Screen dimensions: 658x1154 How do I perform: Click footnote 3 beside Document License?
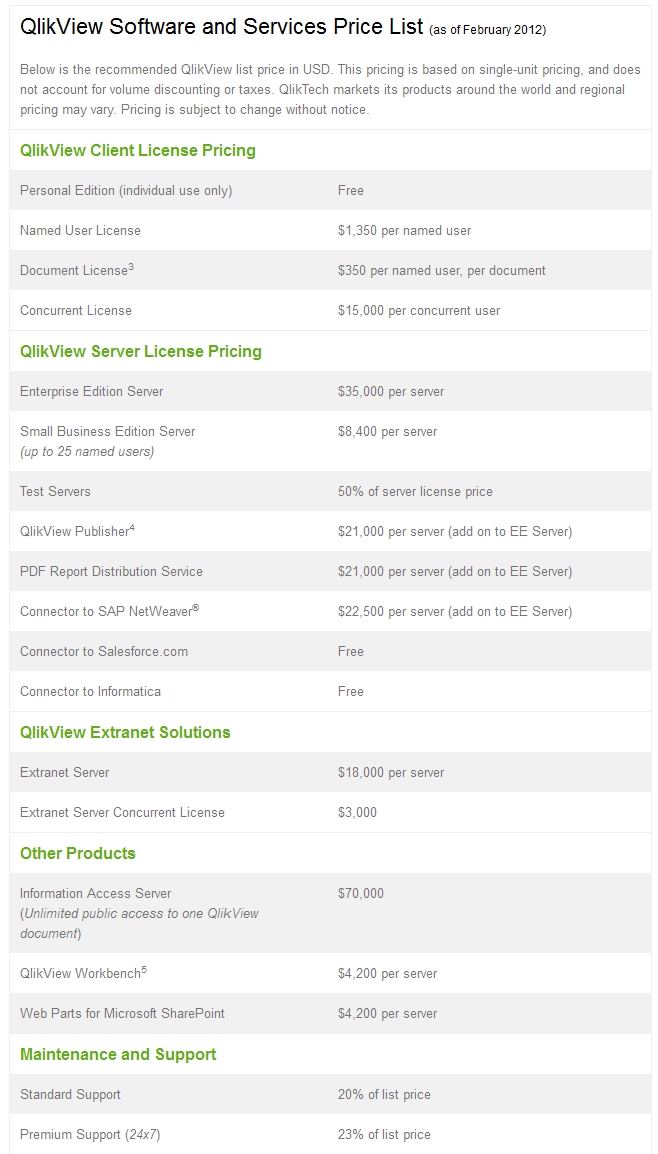point(131,267)
